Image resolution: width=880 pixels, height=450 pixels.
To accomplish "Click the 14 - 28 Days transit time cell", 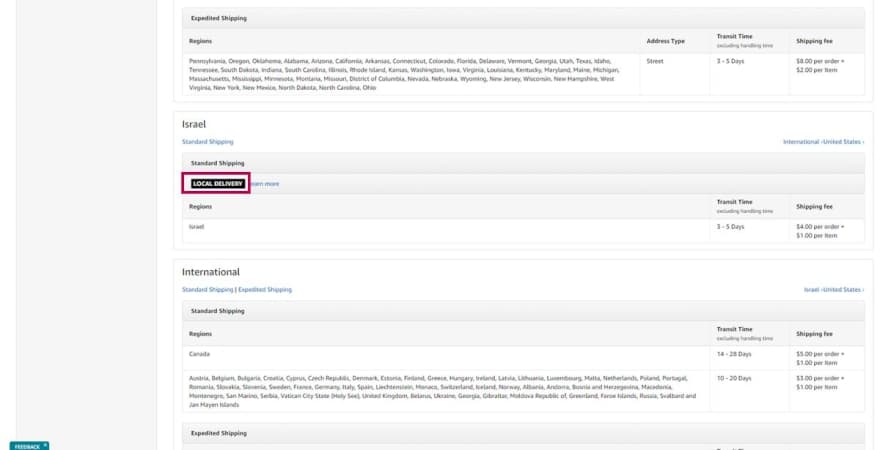I will [733, 354].
